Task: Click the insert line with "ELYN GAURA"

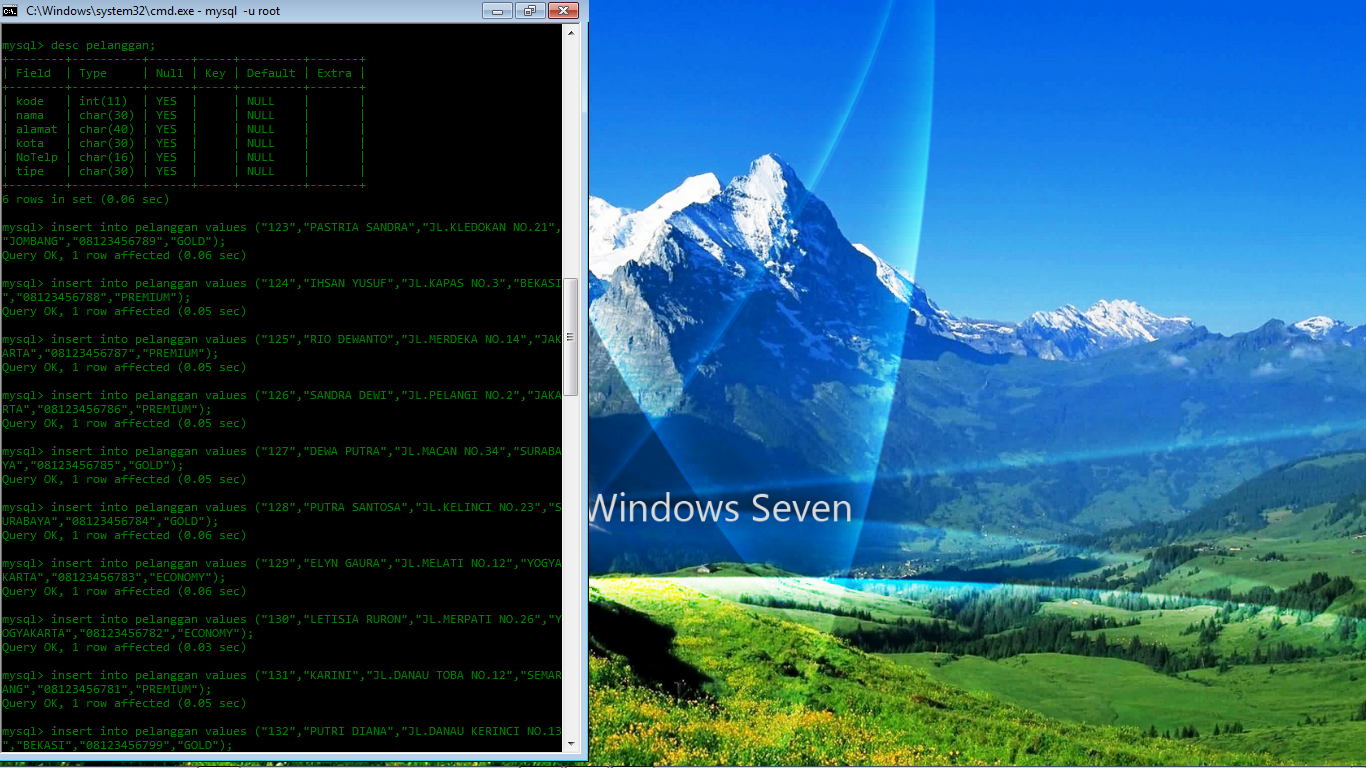Action: (x=282, y=563)
